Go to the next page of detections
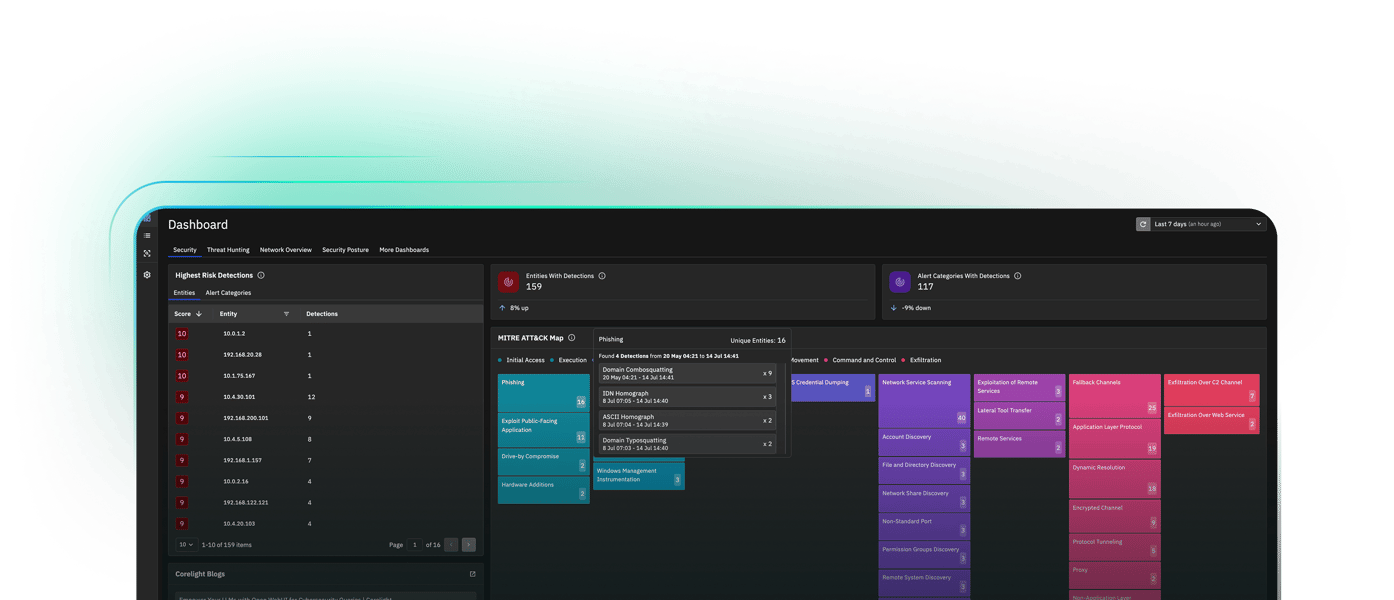This screenshot has height=600, width=1394. tap(469, 545)
